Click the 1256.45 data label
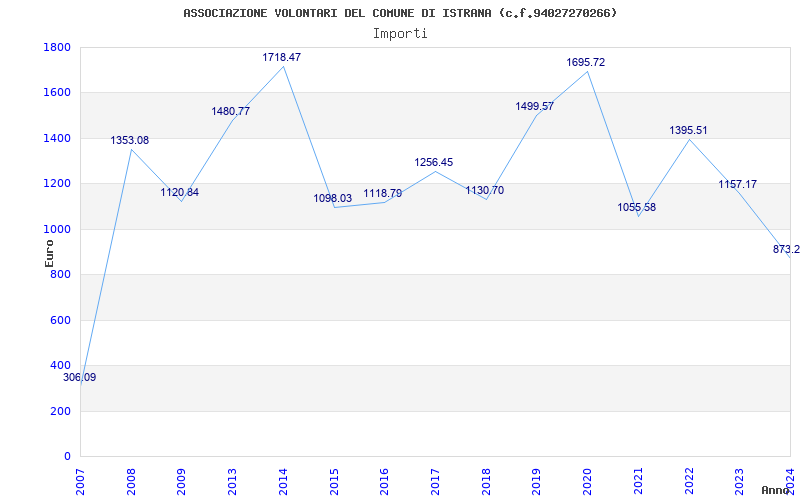The width and height of the screenshot is (800, 500). [x=434, y=163]
